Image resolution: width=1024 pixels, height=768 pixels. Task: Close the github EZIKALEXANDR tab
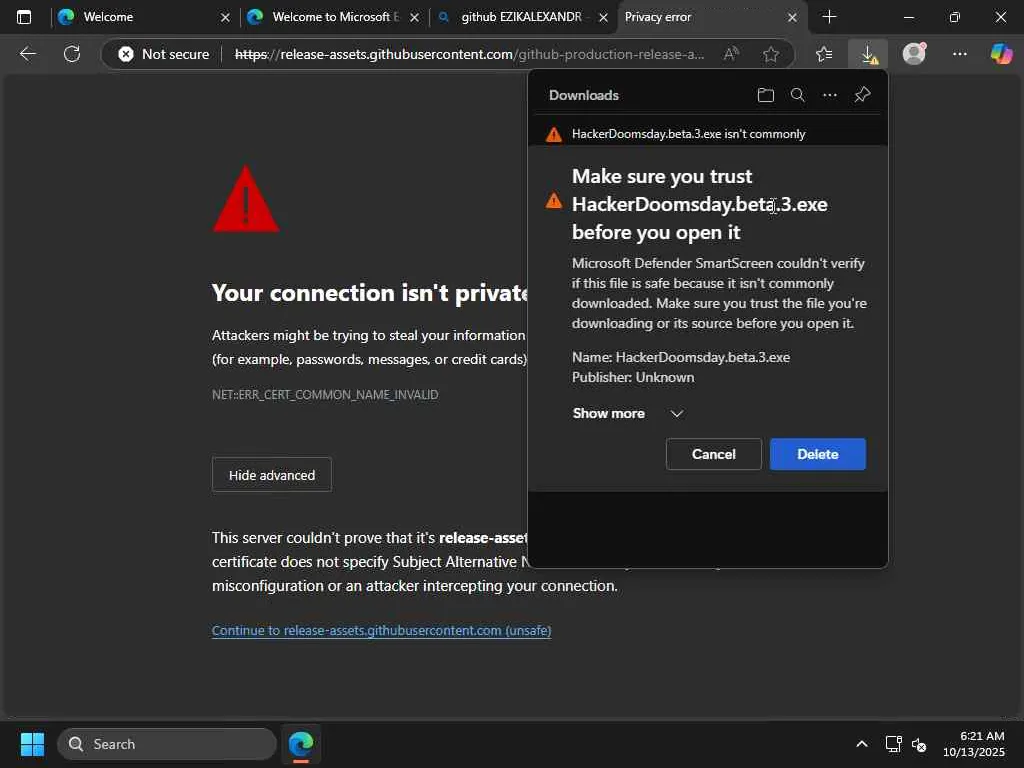coord(603,18)
